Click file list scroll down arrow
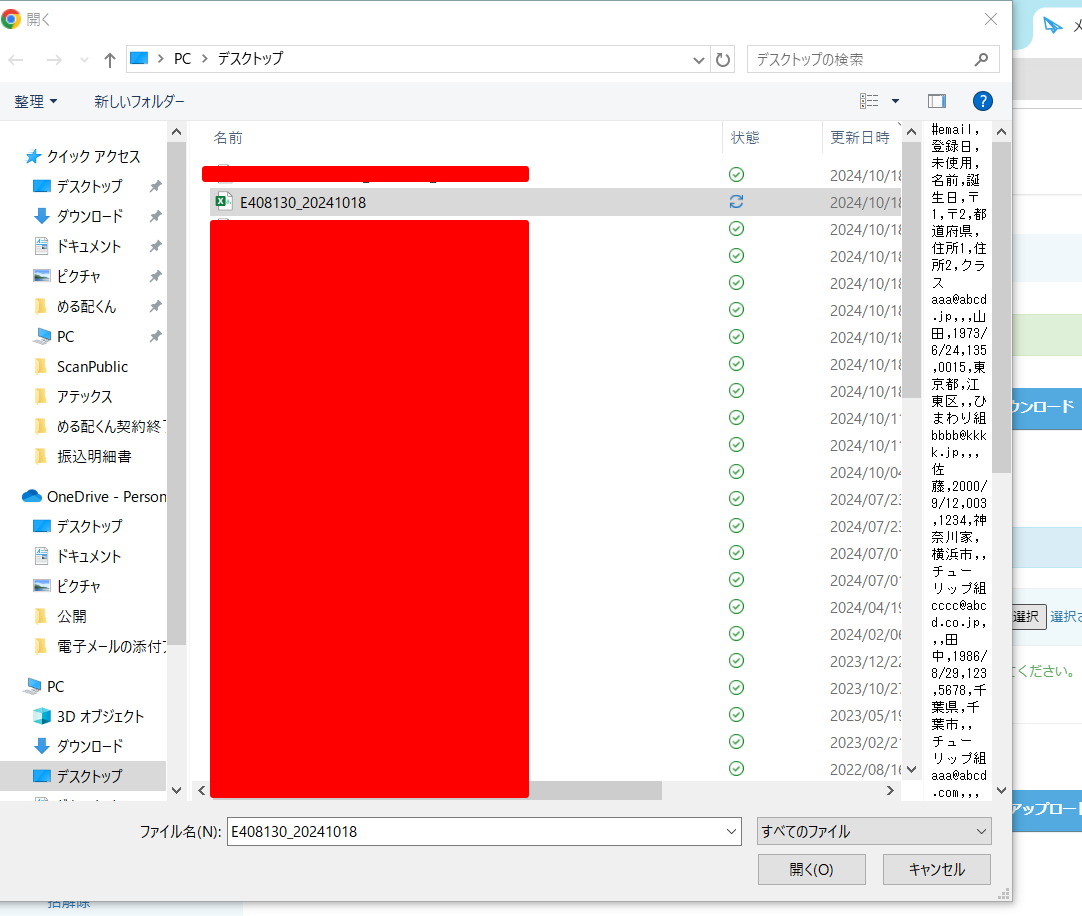Screen dimensions: 1082x916 912,769
